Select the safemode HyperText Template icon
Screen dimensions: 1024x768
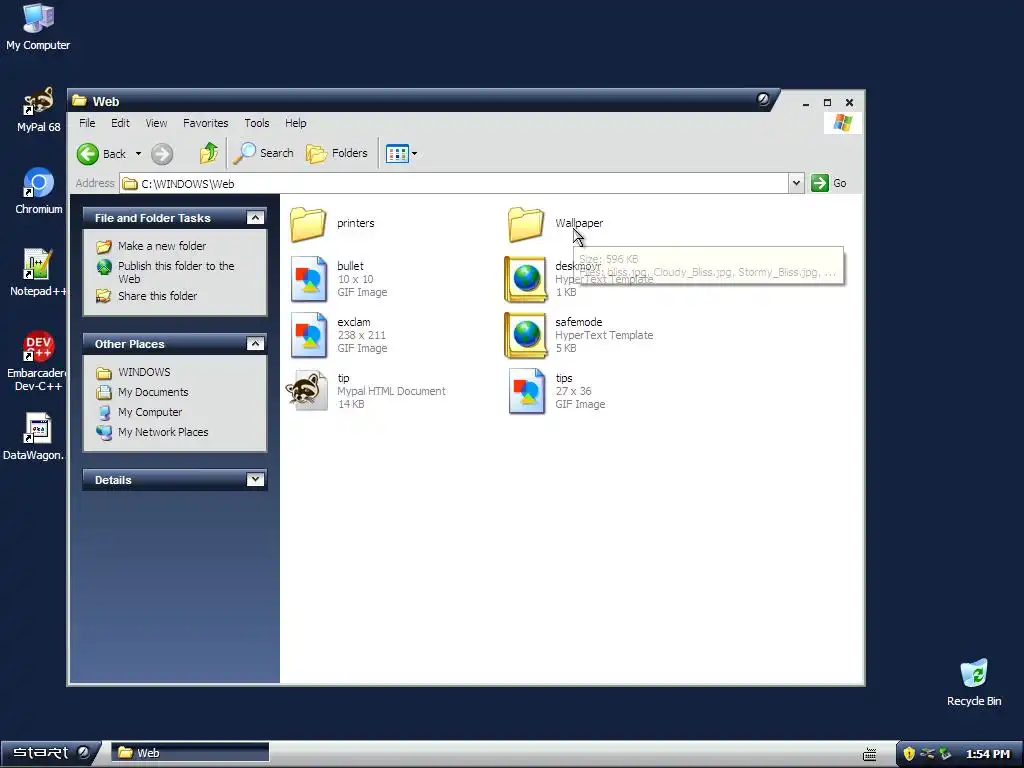pos(526,336)
